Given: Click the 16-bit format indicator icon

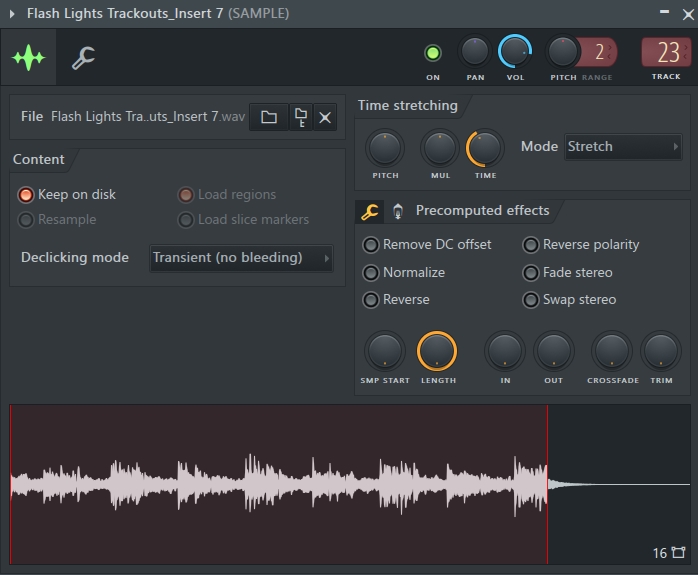Looking at the screenshot, I should click(678, 553).
